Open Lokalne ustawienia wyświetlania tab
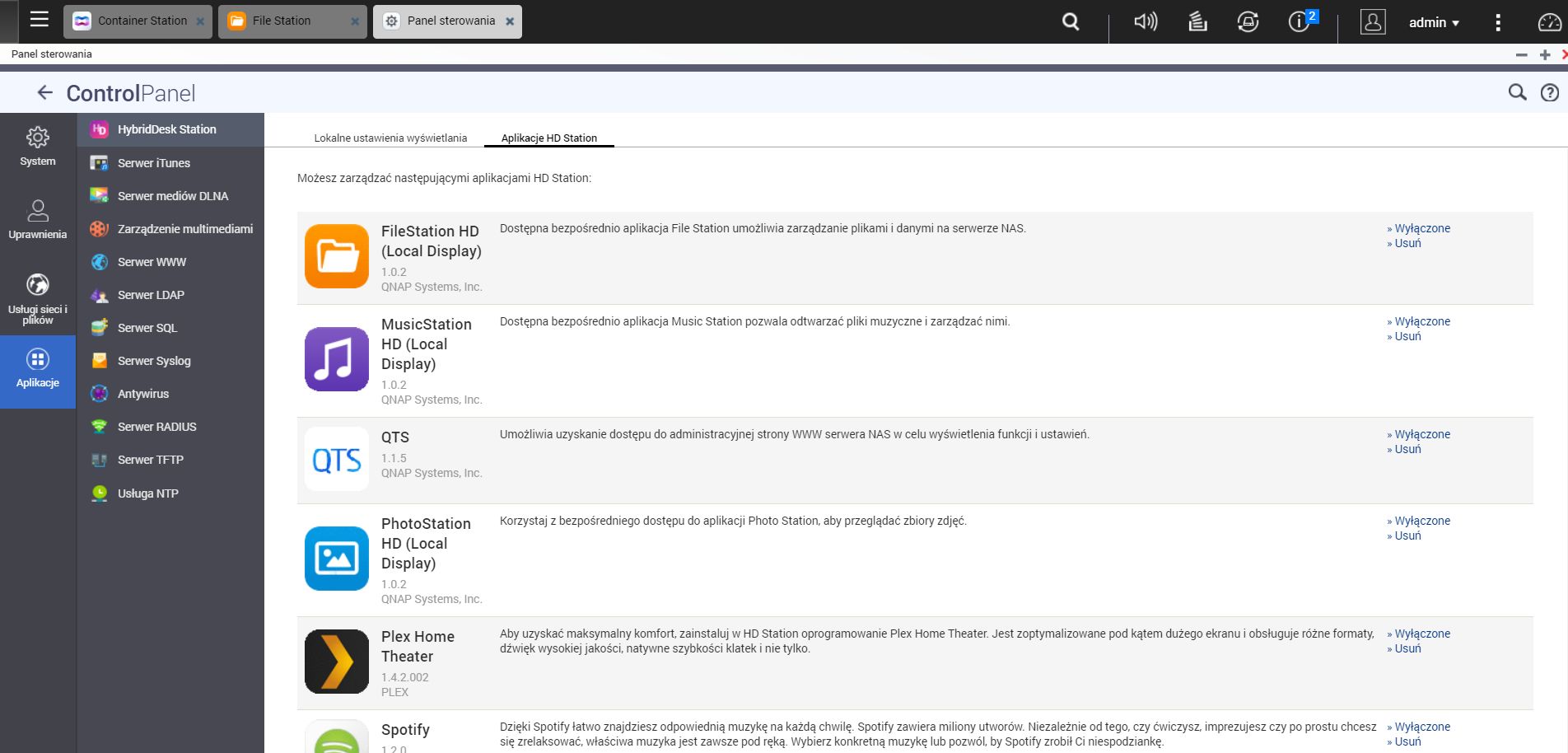This screenshot has height=753, width=1568. 390,138
